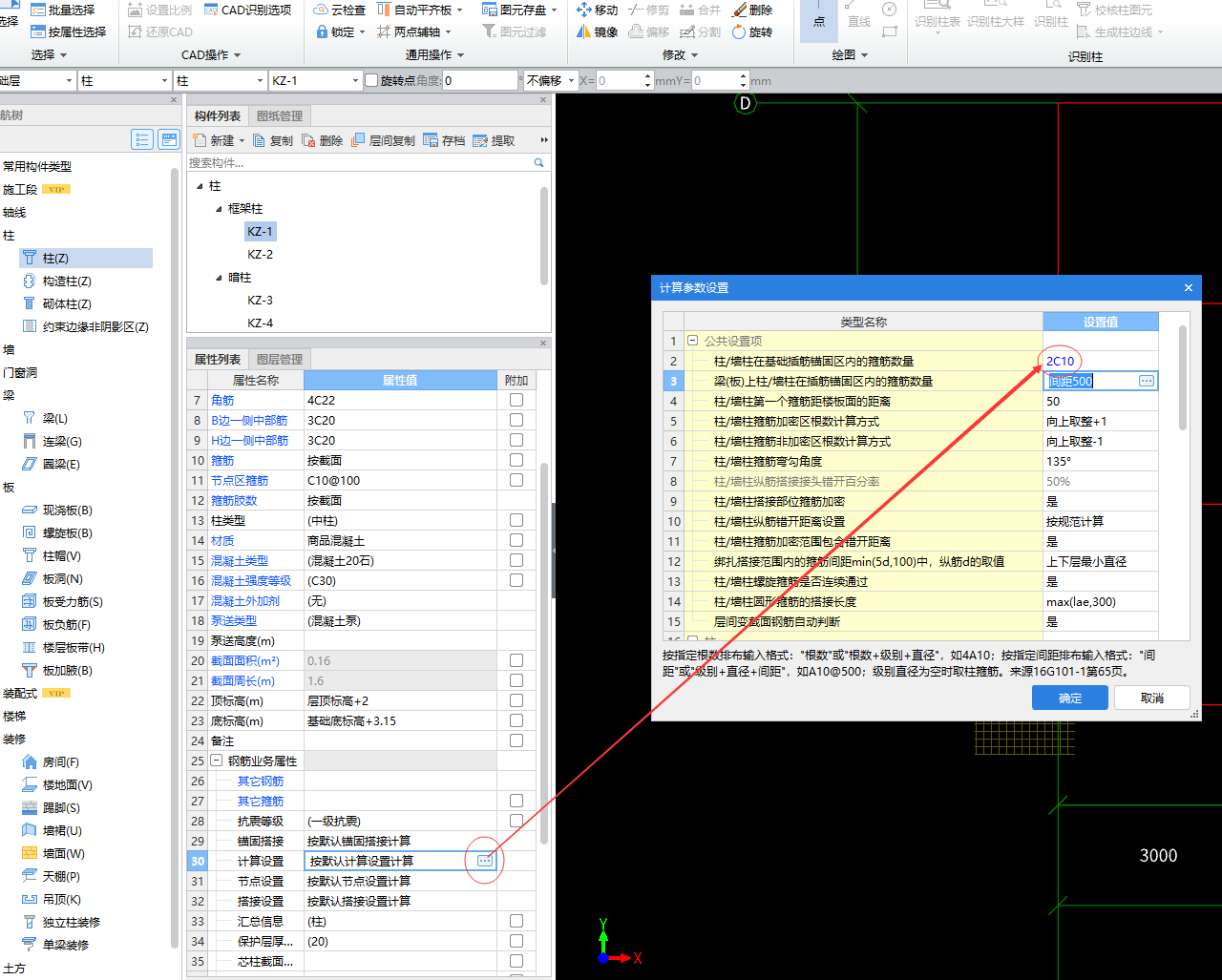
Task: Click the 删除 delete tool in ribbon
Action: pos(752,10)
